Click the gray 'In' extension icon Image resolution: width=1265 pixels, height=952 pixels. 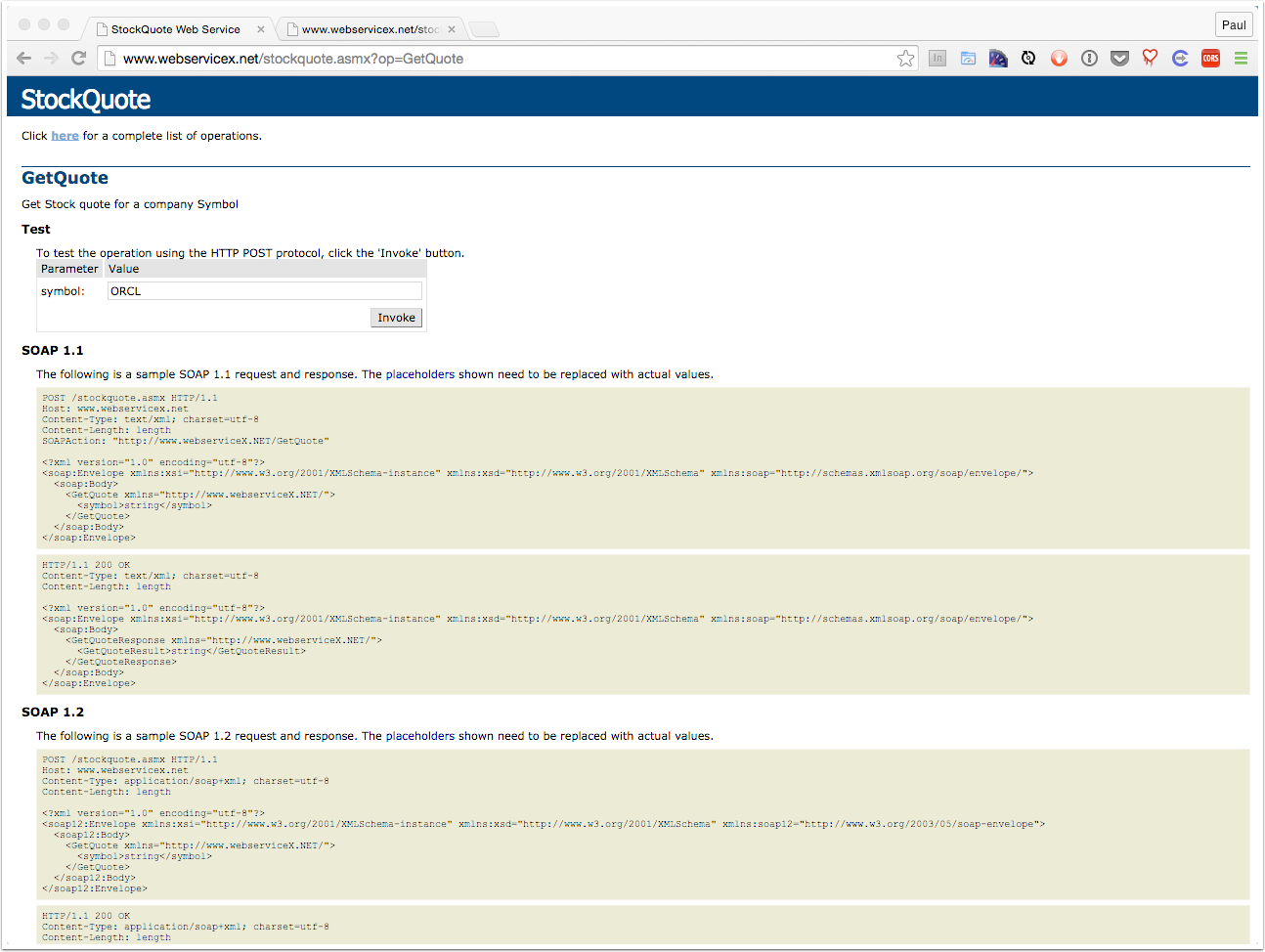[938, 59]
